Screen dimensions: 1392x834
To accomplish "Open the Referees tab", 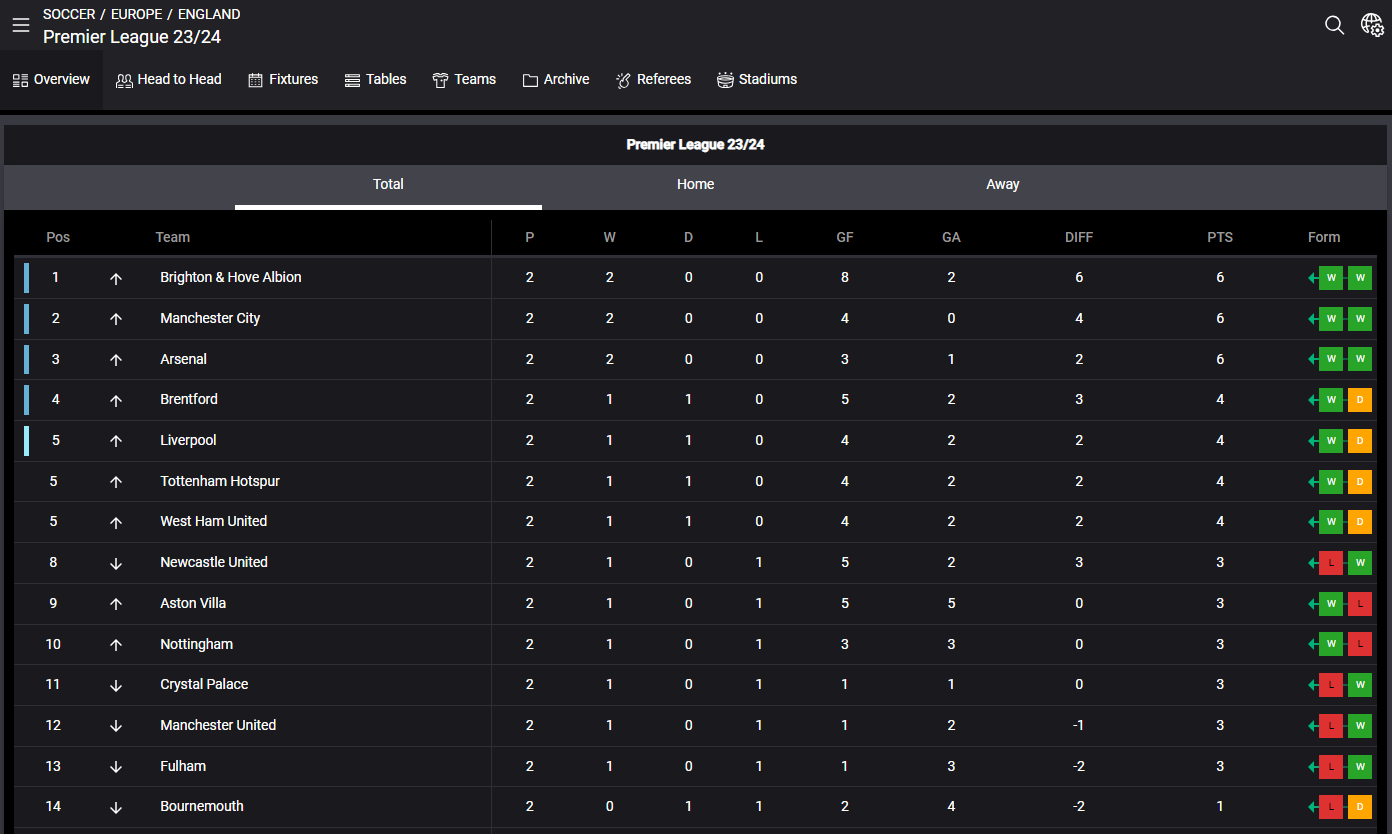I will [653, 79].
